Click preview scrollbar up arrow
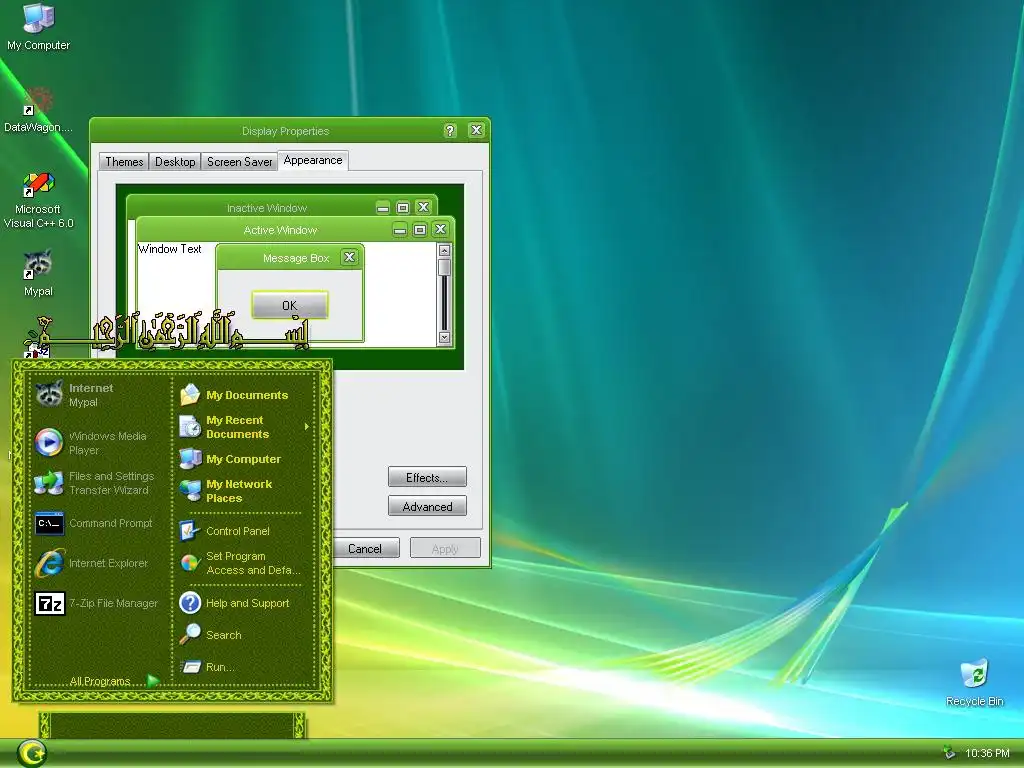Image resolution: width=1024 pixels, height=768 pixels. click(444, 251)
